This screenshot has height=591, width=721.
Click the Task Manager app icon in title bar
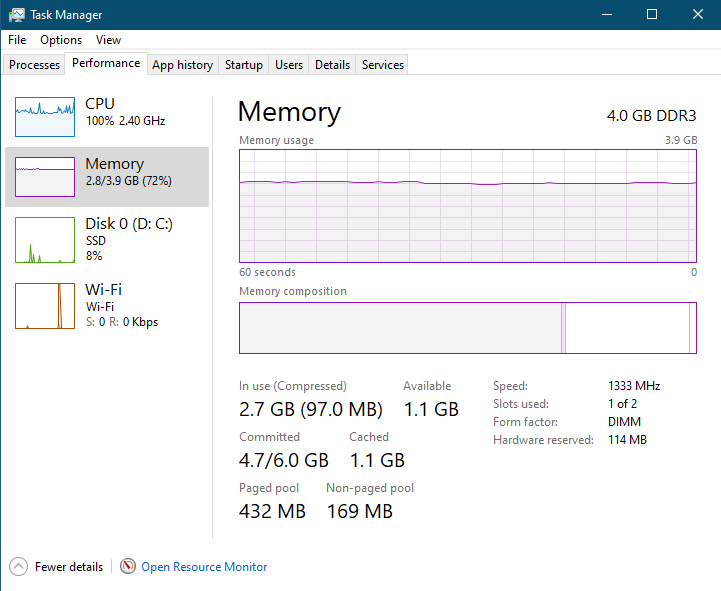(x=17, y=15)
